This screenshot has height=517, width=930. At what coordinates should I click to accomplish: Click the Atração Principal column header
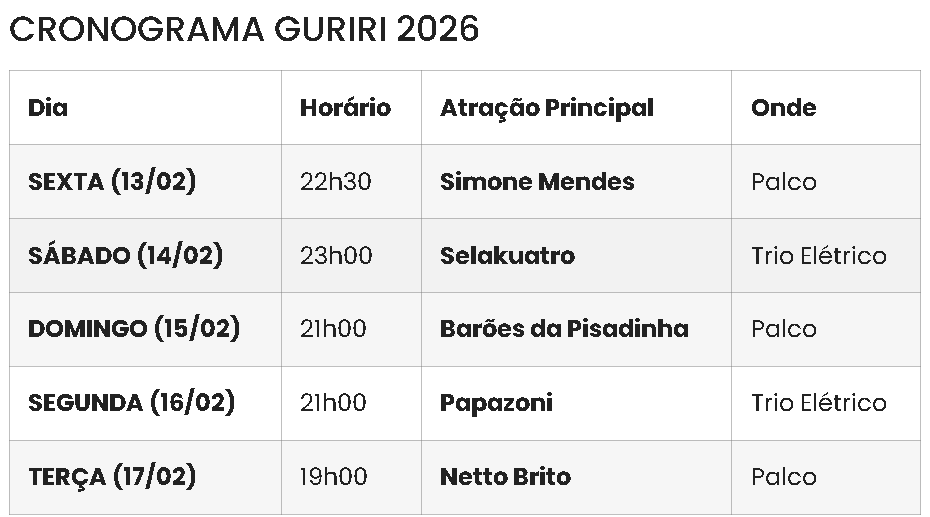click(x=546, y=108)
